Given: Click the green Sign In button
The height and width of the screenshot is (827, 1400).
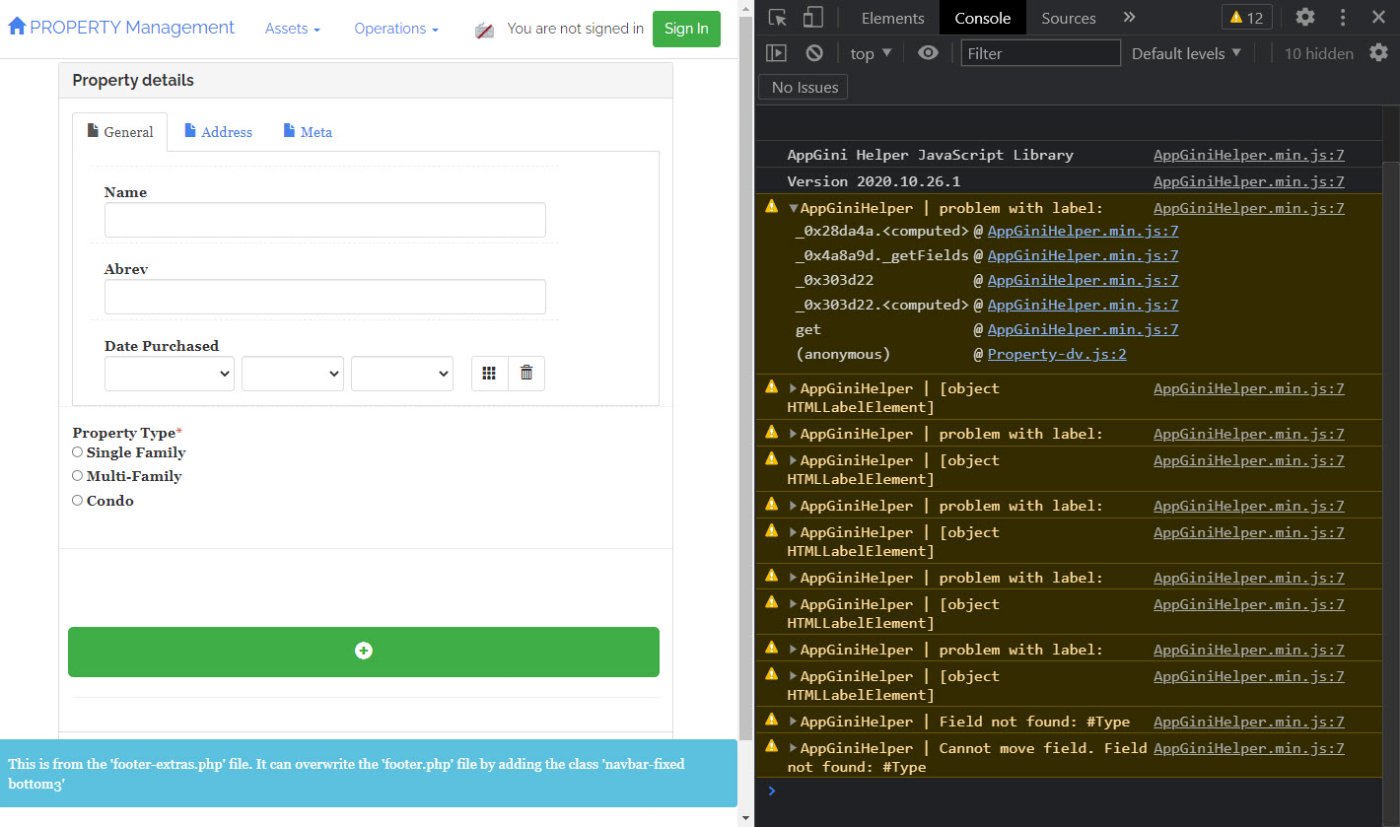Looking at the screenshot, I should pos(686,29).
